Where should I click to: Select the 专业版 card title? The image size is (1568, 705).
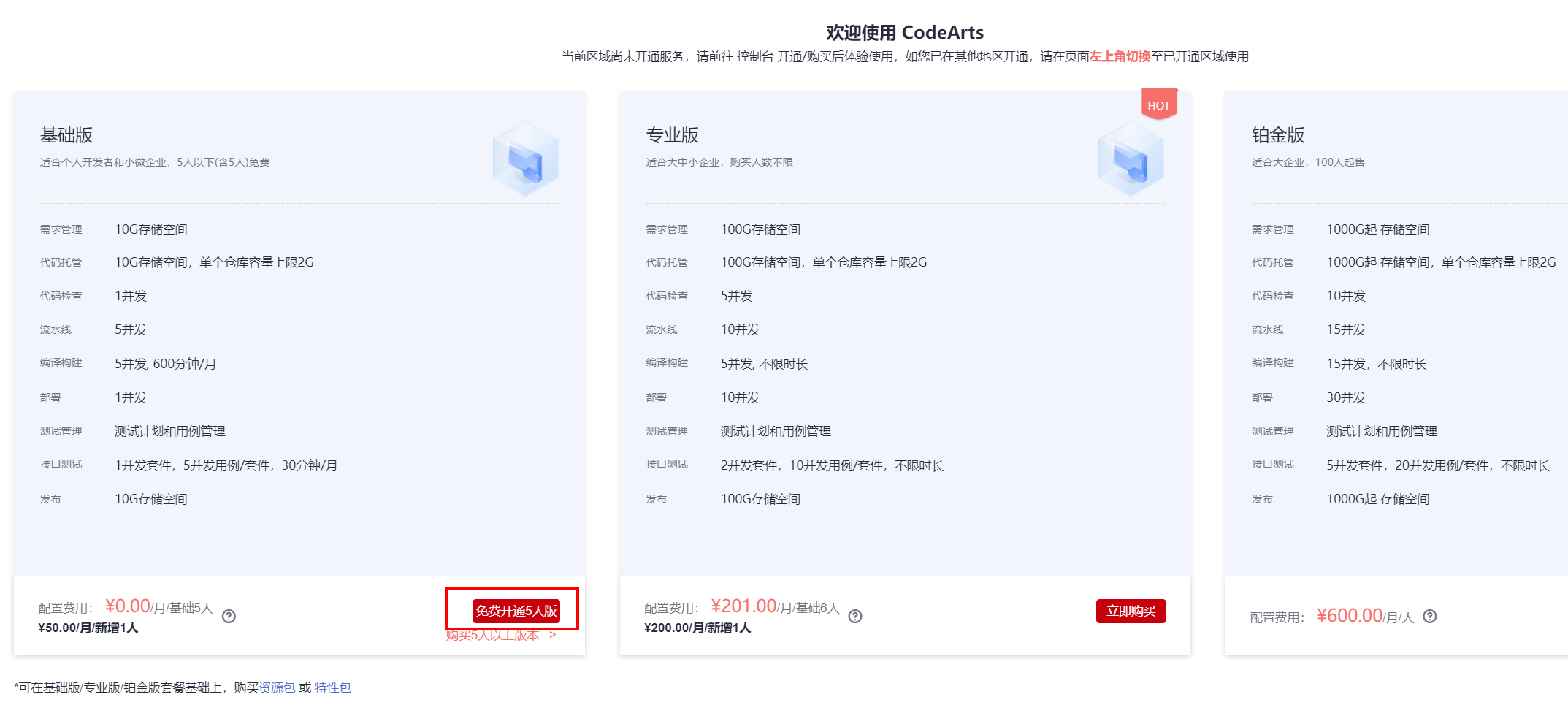[673, 135]
